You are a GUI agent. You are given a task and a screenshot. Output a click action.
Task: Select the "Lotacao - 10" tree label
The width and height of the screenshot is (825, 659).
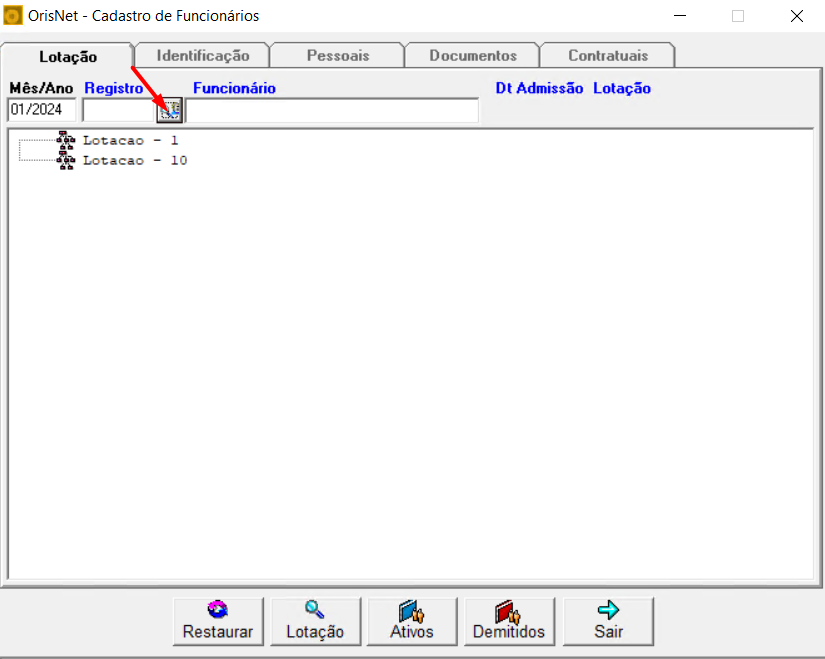click(134, 160)
